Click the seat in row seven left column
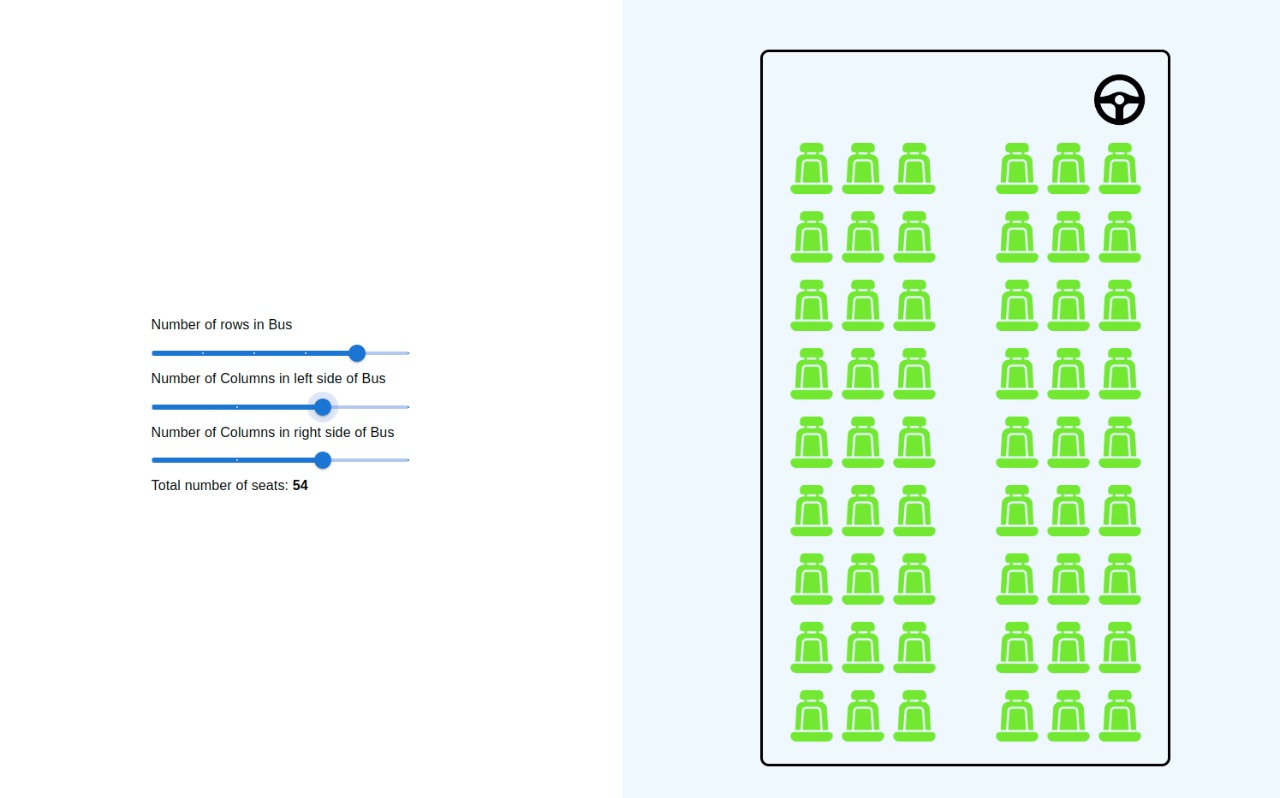Screen dimensions: 1280x798 [x=810, y=578]
